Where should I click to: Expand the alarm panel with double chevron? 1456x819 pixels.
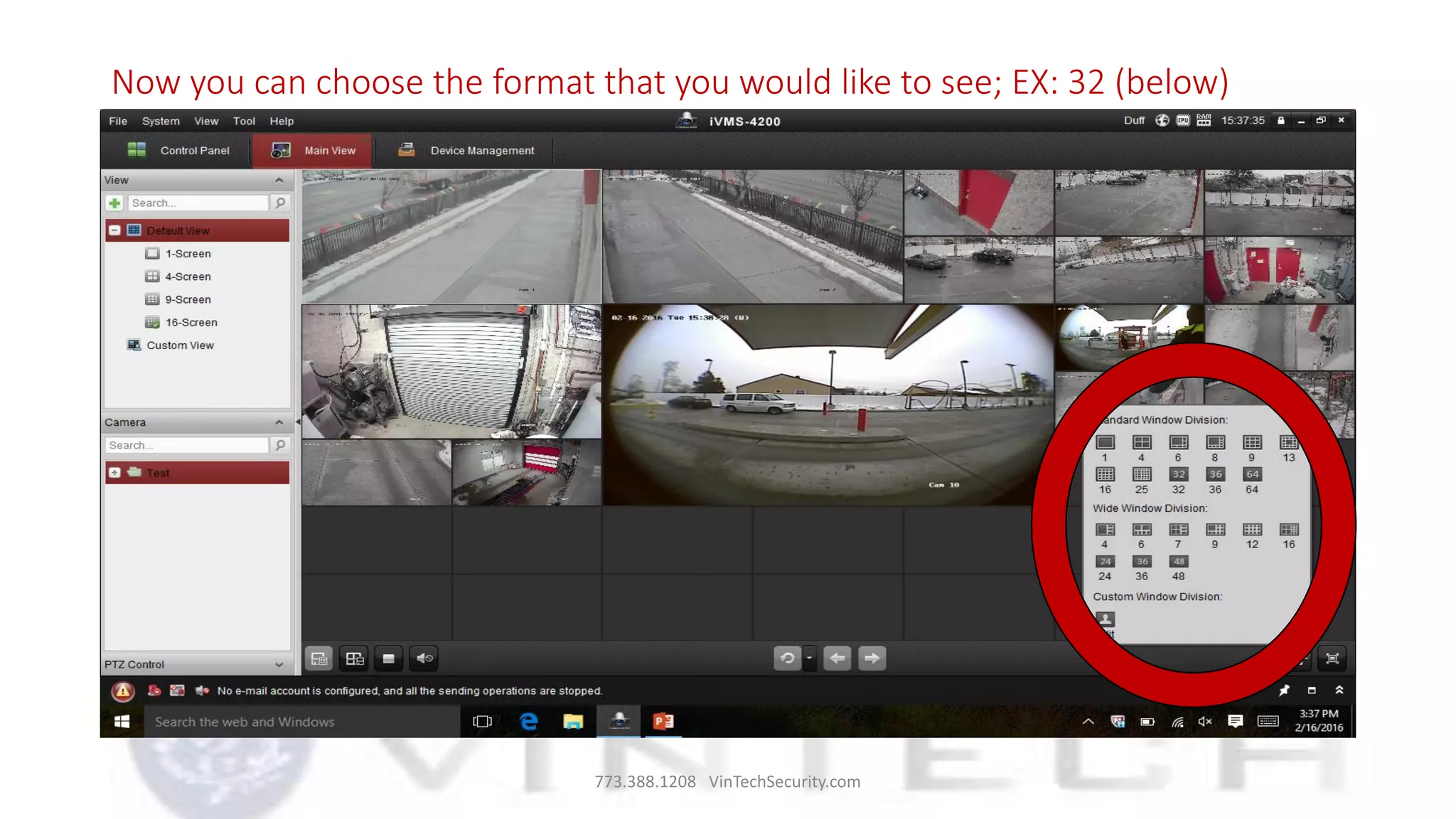click(1339, 690)
